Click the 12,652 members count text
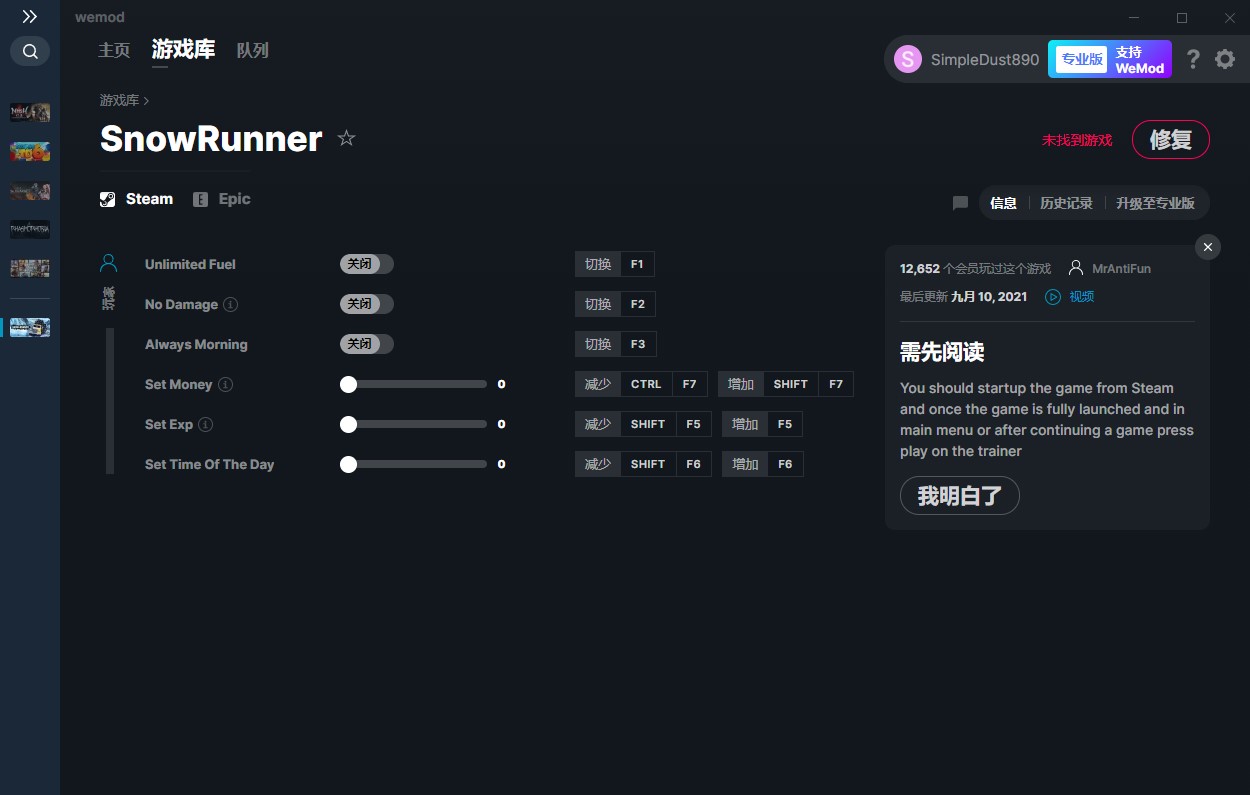Viewport: 1250px width, 795px height. 975,269
